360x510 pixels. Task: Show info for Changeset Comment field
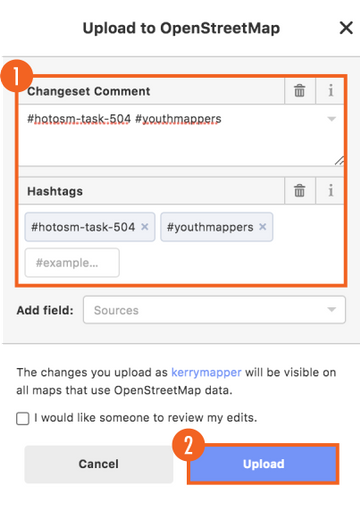(330, 91)
